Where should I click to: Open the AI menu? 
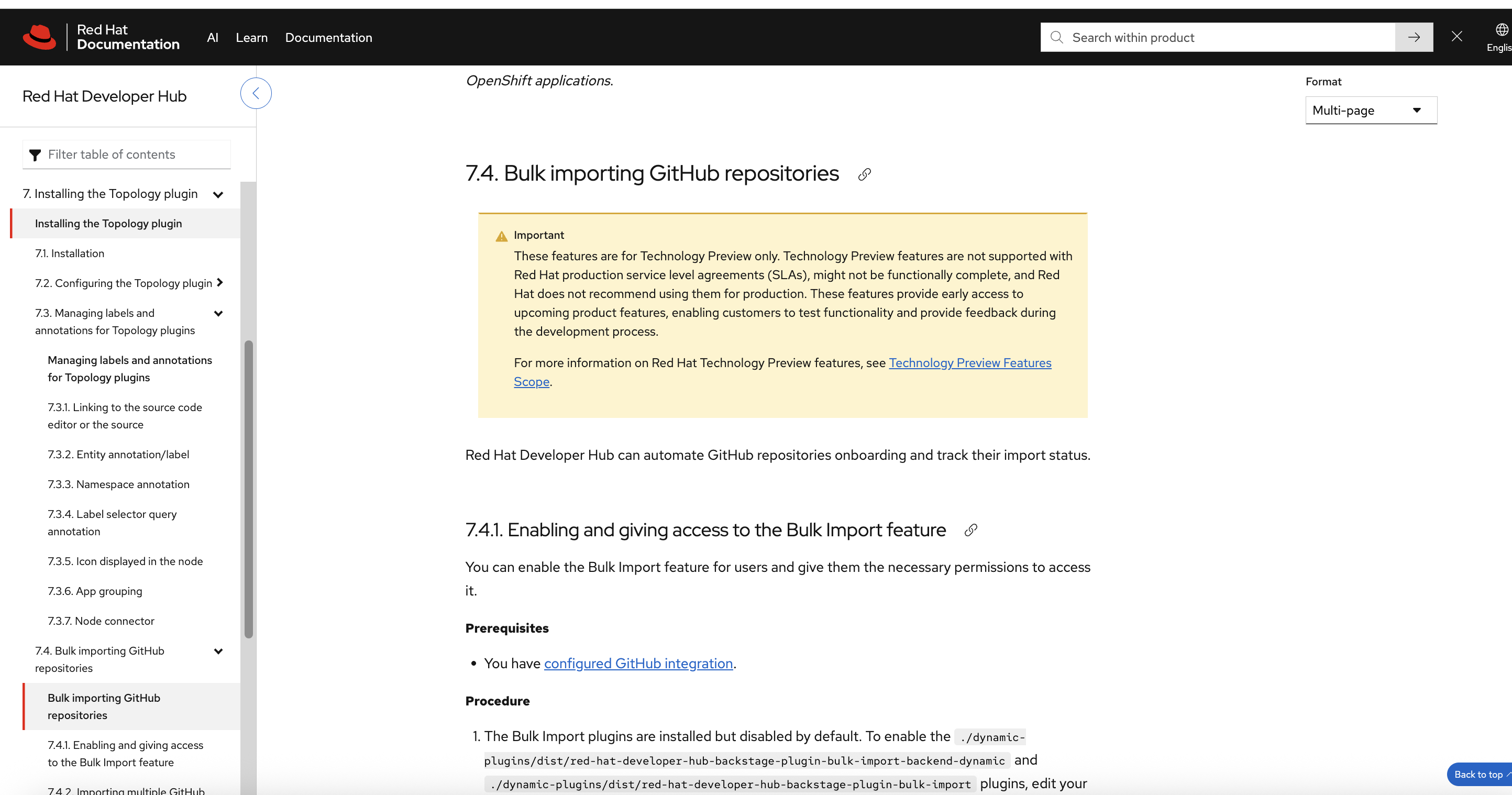pyautogui.click(x=213, y=38)
